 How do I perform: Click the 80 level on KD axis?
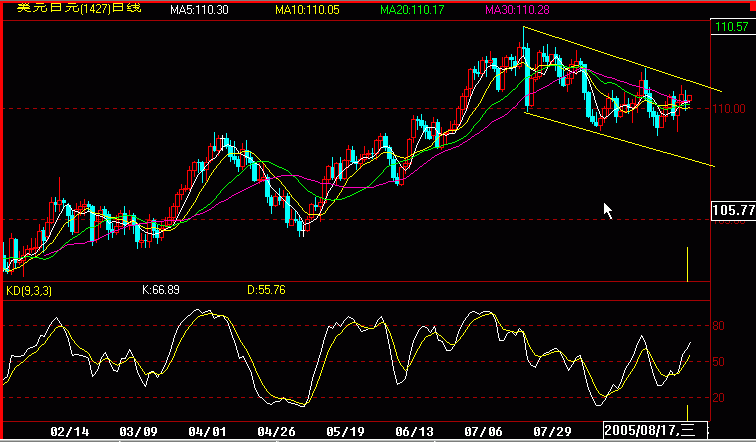tap(718, 326)
